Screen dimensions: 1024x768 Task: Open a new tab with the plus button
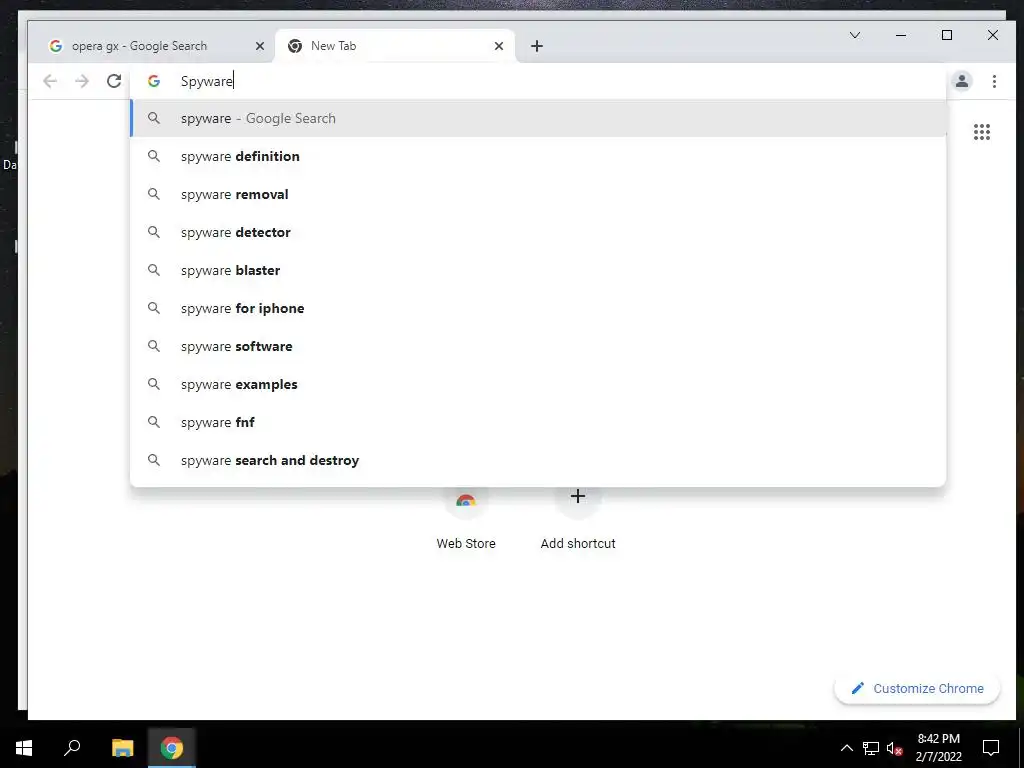(537, 46)
